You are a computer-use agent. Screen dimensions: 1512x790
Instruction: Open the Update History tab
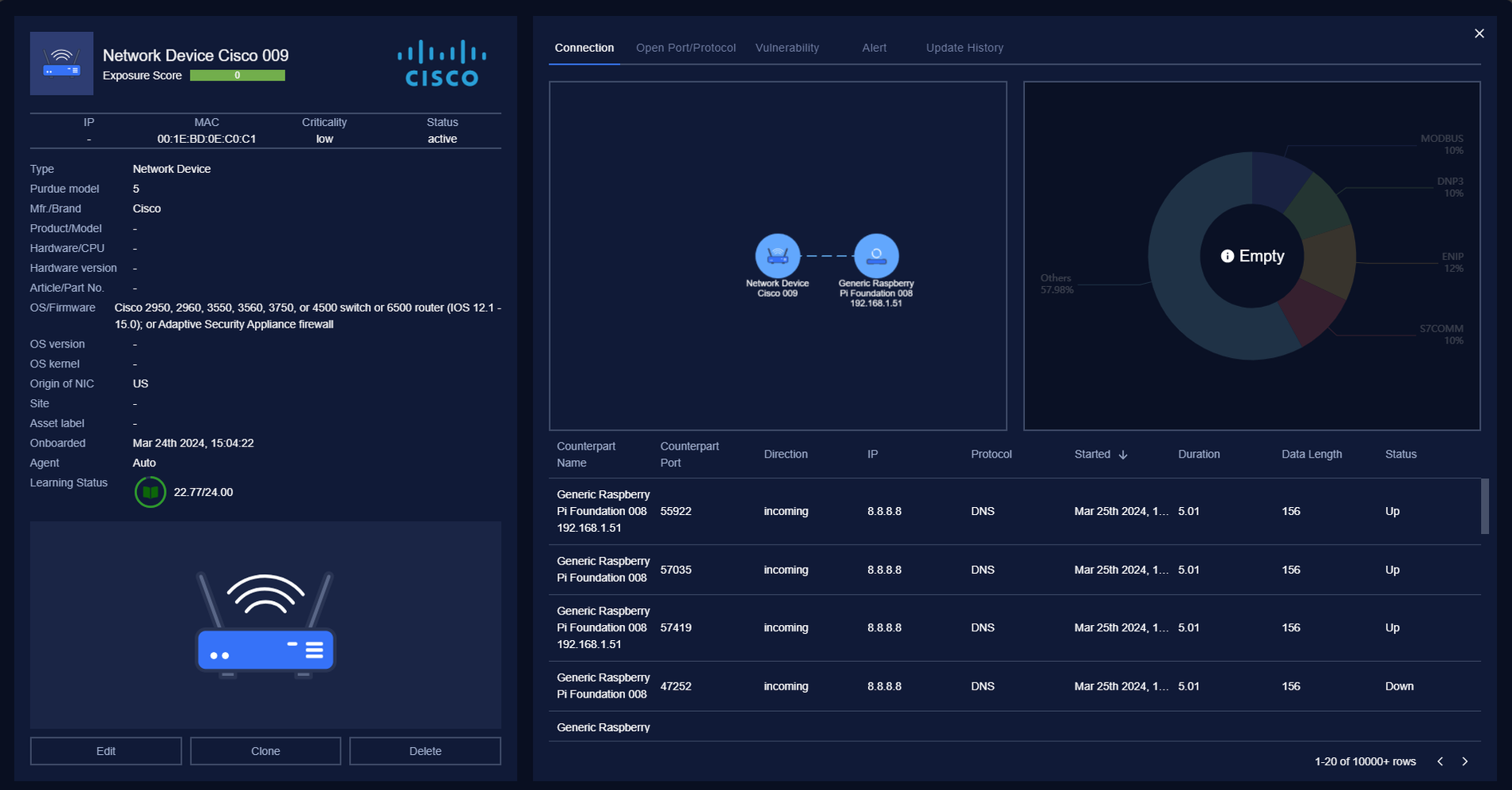coord(964,48)
